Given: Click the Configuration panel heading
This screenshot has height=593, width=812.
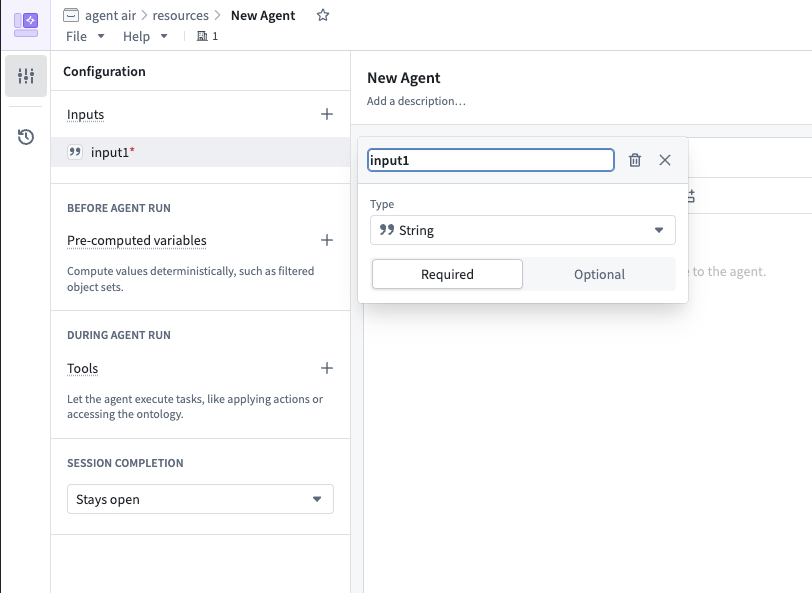Looking at the screenshot, I should pos(104,71).
